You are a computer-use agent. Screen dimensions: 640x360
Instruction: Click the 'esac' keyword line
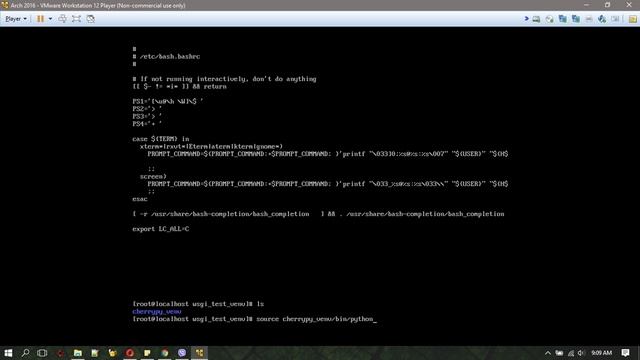tap(140, 199)
